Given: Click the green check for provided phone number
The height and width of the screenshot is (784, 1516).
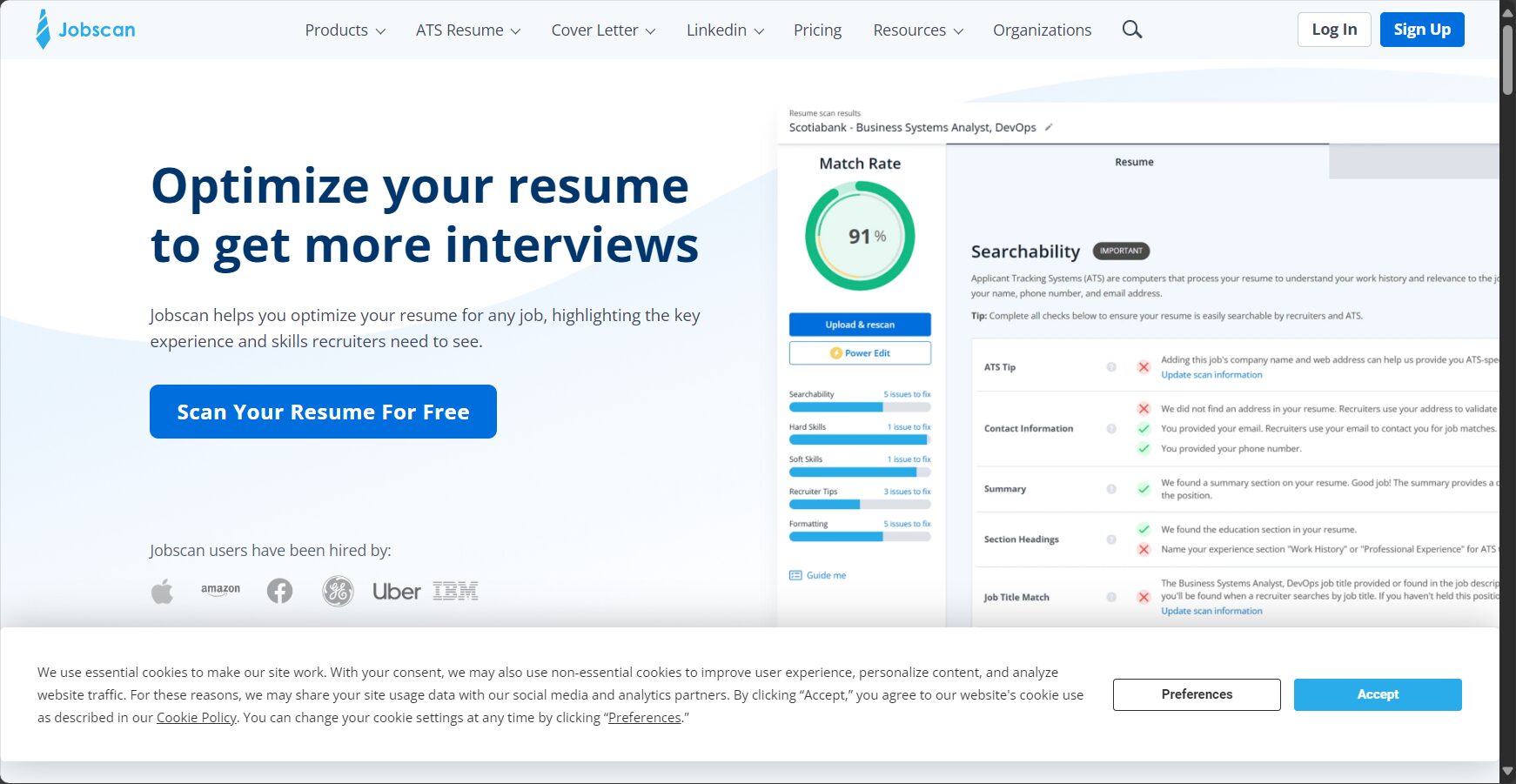Looking at the screenshot, I should click(x=1144, y=448).
